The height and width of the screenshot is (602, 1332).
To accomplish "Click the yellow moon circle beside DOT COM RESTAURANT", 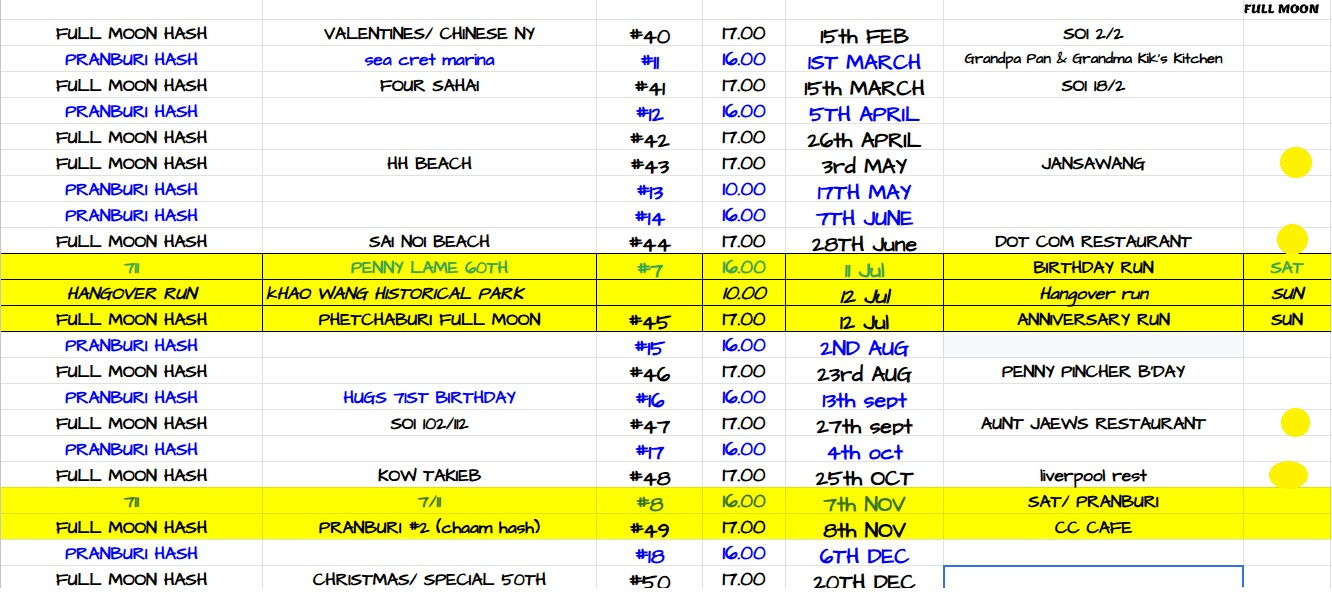I will [1292, 239].
